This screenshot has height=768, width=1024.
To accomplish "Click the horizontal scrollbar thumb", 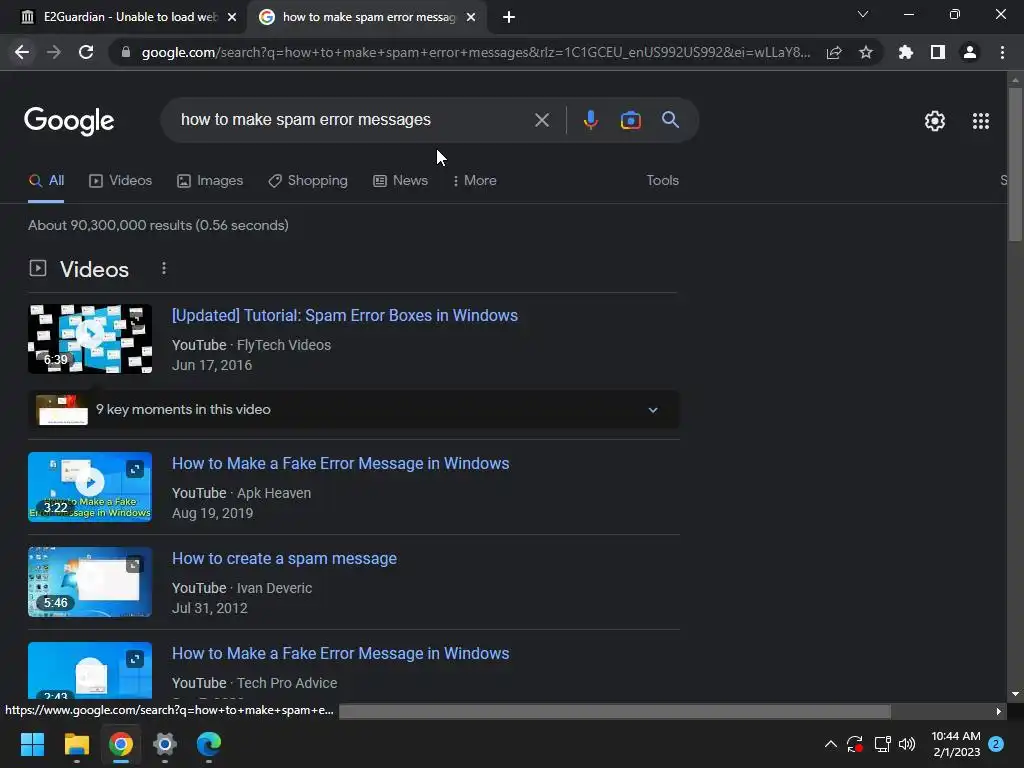I will pos(615,712).
